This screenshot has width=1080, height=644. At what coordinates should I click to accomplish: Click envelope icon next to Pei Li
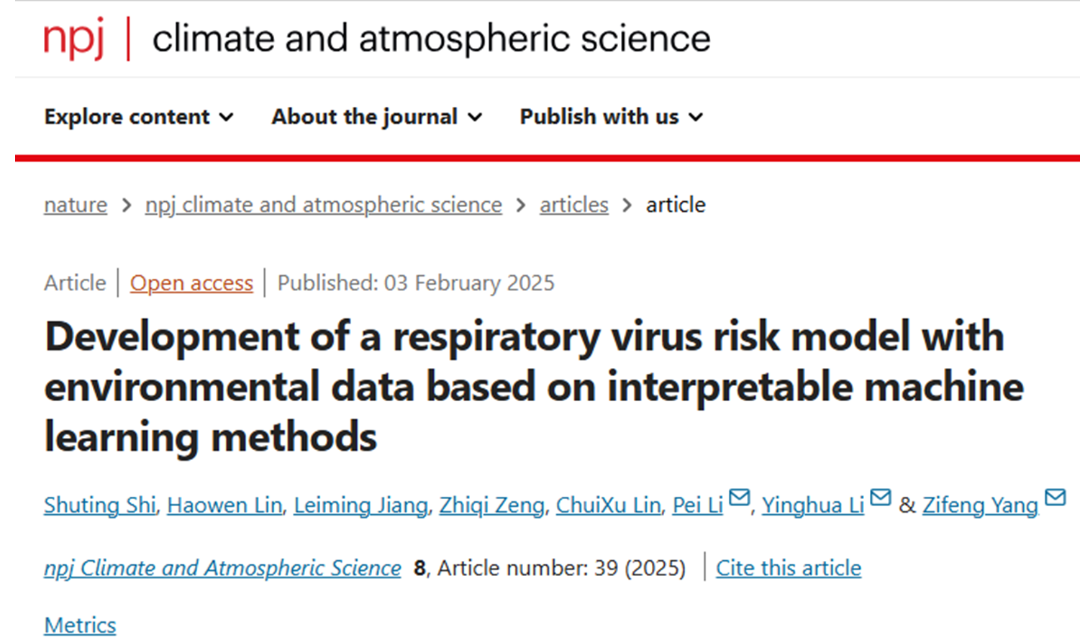click(739, 499)
